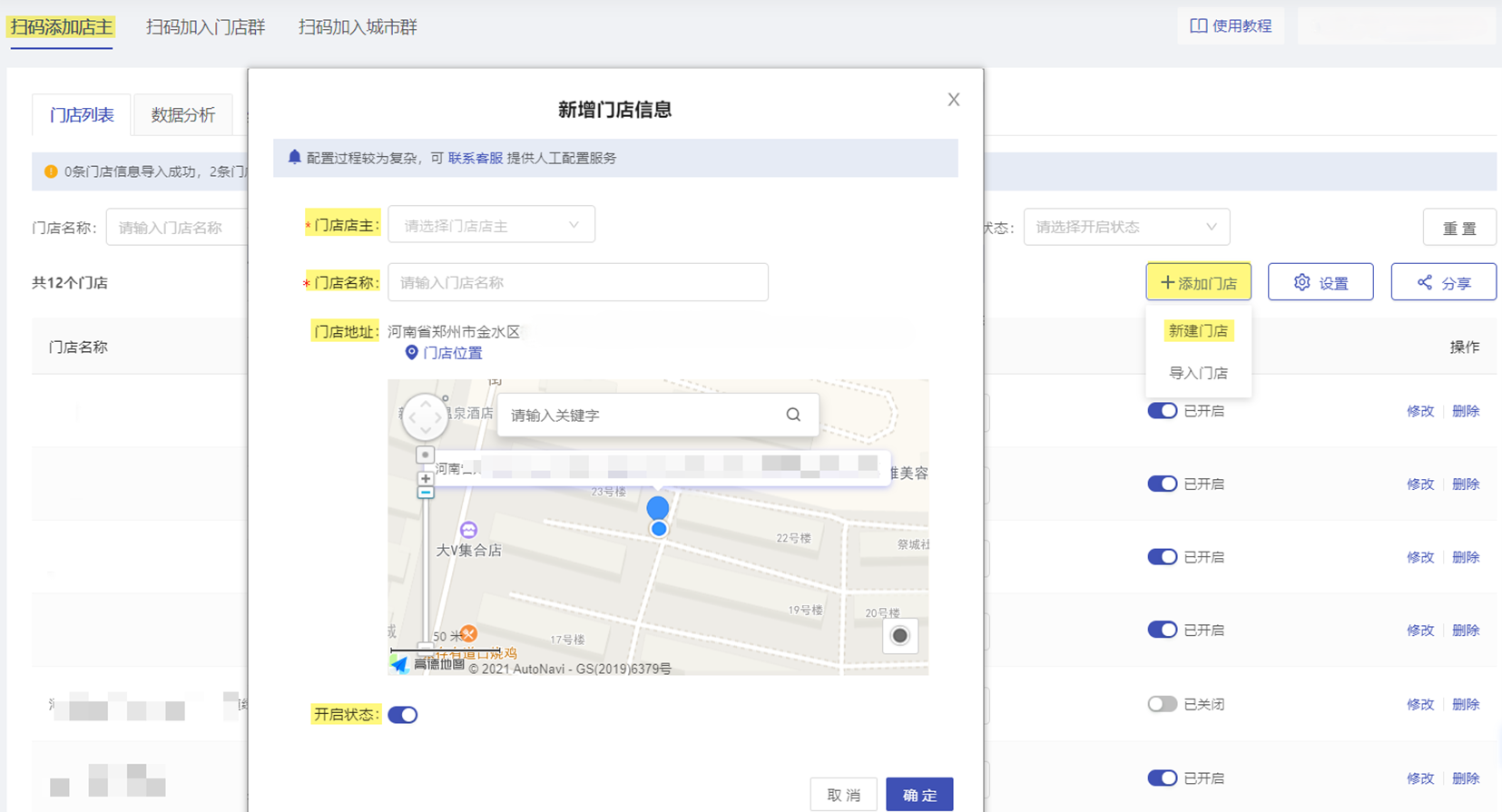
Task: Click the 确定 button
Action: coord(919,795)
